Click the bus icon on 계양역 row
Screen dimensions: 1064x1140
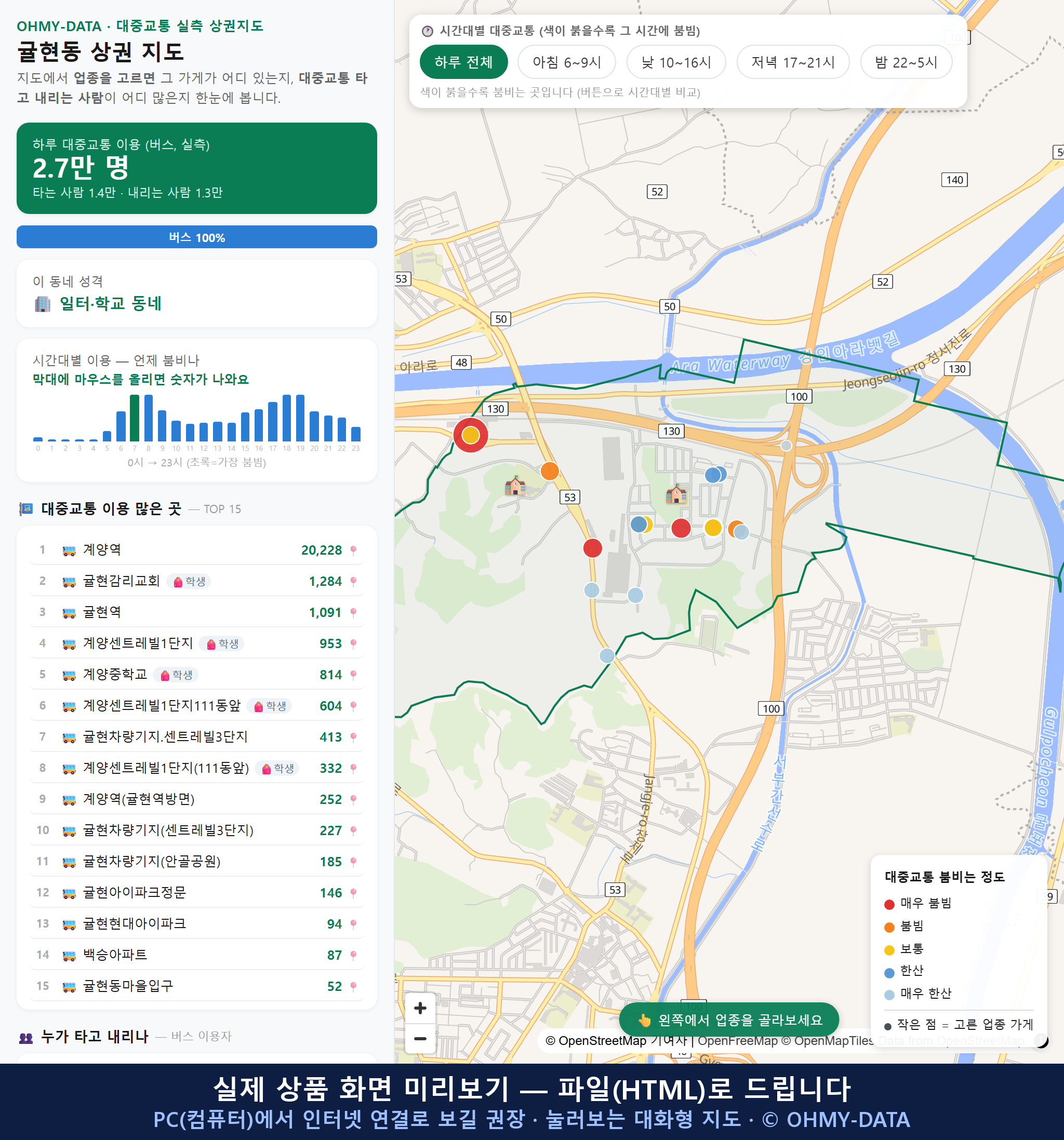point(69,551)
